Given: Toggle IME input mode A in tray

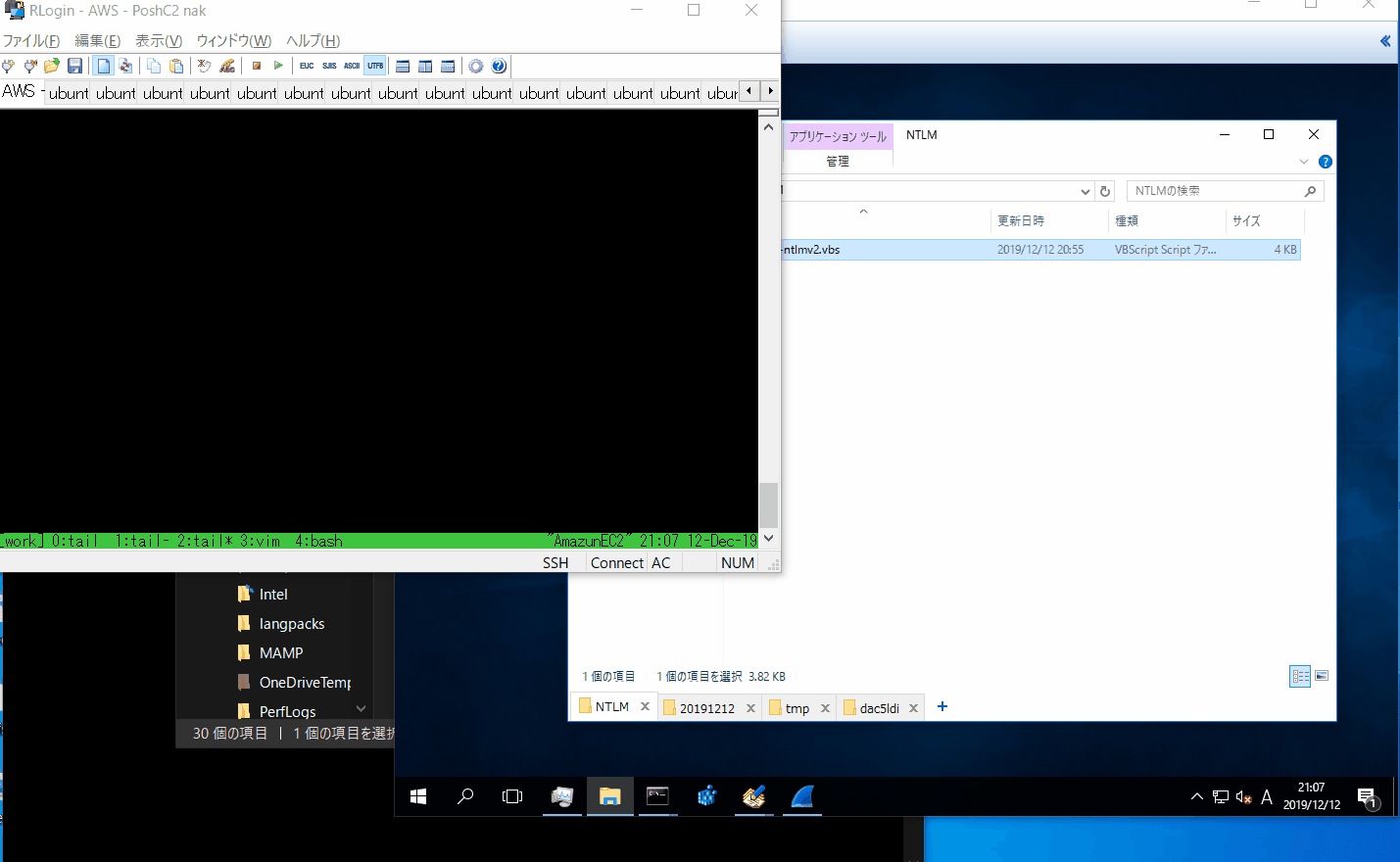Looking at the screenshot, I should [1267, 797].
